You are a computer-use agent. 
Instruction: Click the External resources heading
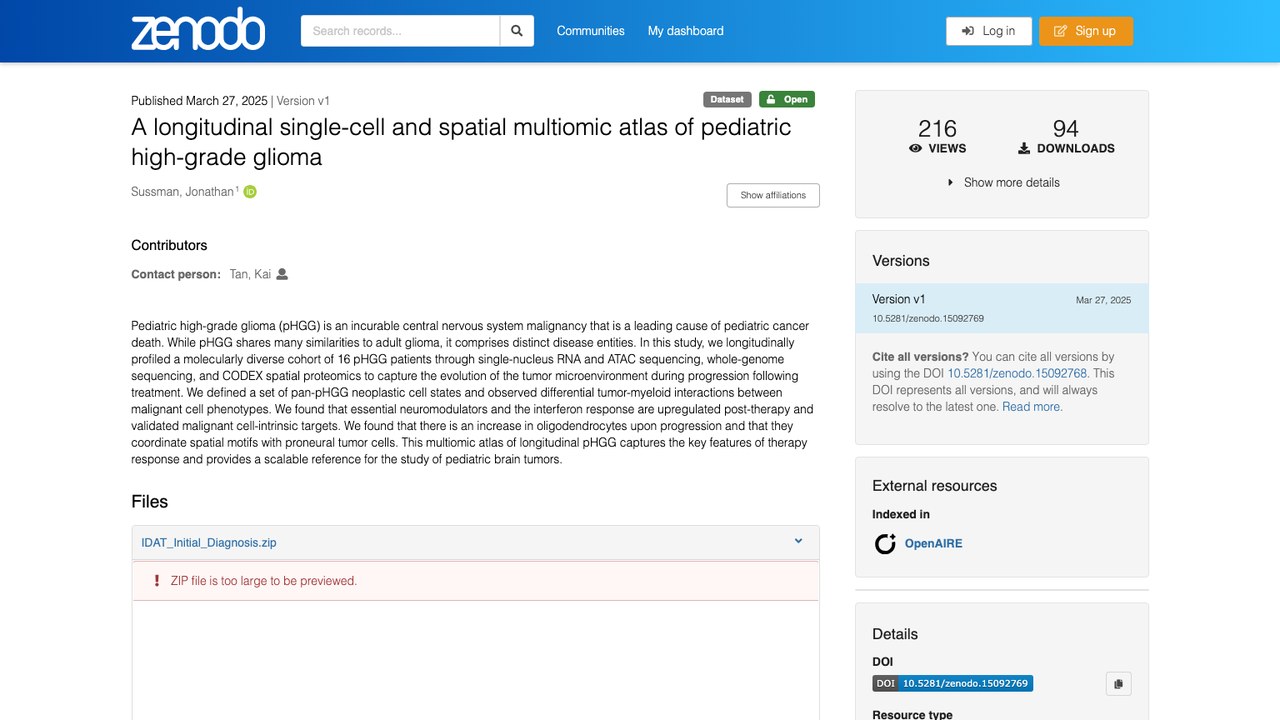click(x=935, y=486)
